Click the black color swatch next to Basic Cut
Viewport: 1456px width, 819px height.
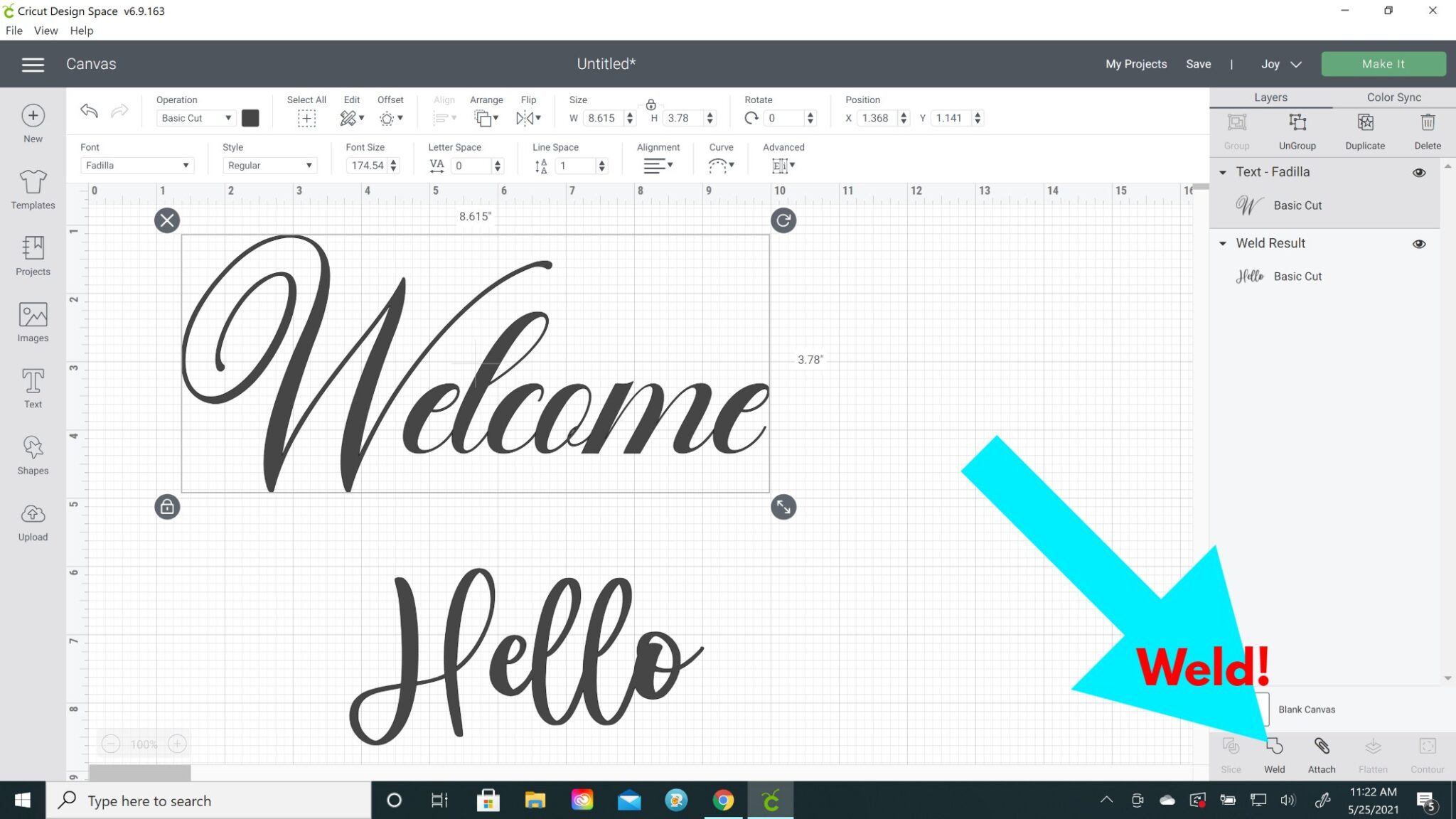click(250, 117)
